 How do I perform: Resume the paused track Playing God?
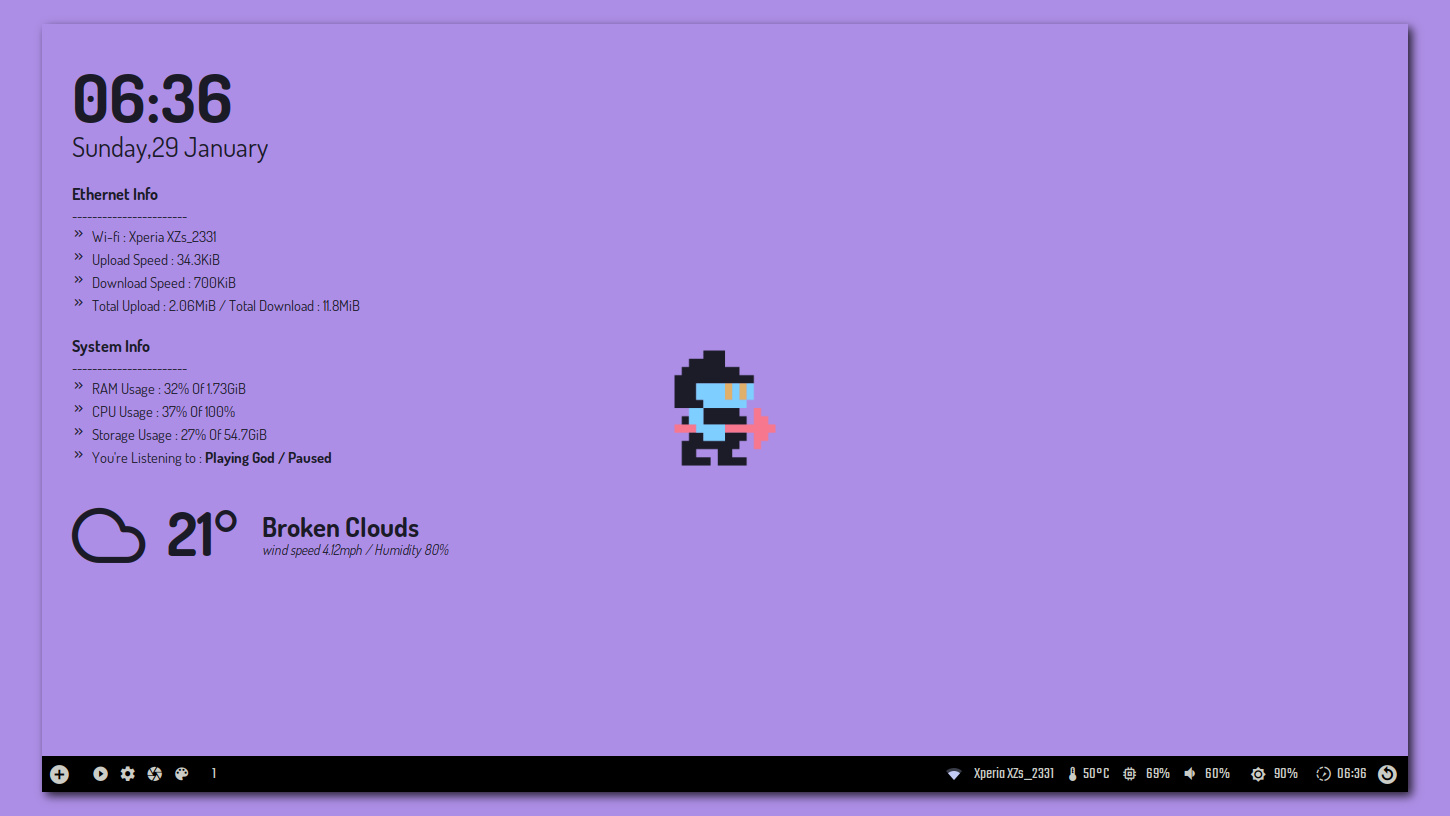[x=268, y=457]
